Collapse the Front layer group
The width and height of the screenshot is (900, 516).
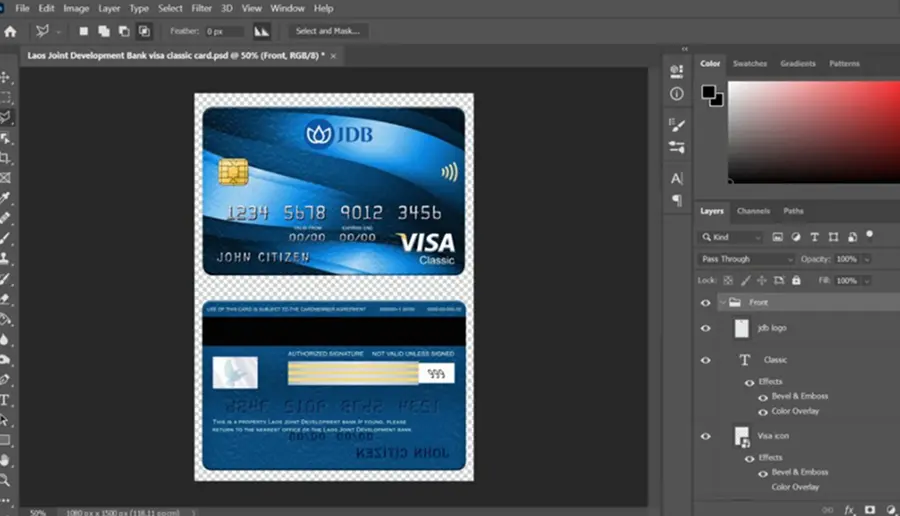(723, 302)
